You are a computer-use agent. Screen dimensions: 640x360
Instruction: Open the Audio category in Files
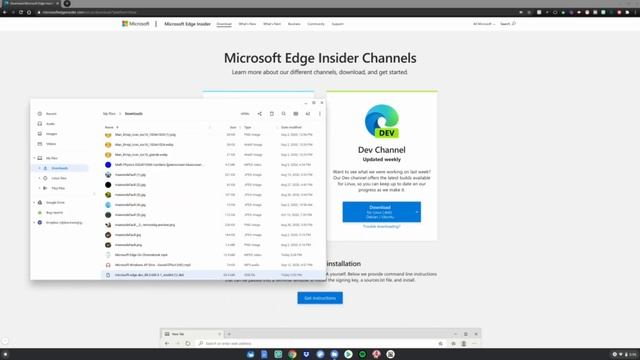(x=50, y=124)
